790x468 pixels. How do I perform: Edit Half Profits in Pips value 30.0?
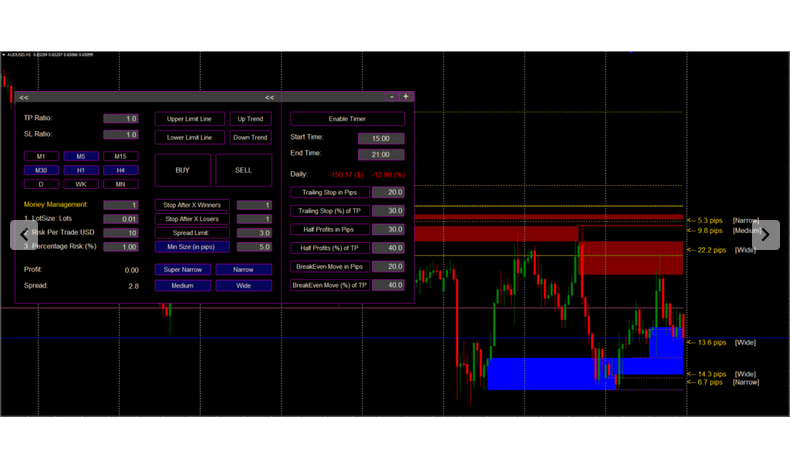pos(388,230)
